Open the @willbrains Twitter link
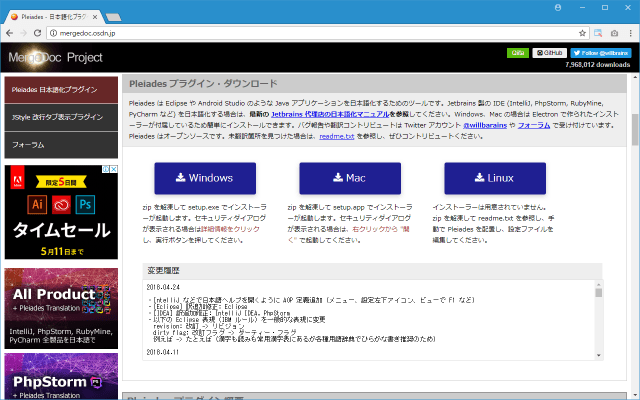This screenshot has height=400, width=640. point(485,125)
